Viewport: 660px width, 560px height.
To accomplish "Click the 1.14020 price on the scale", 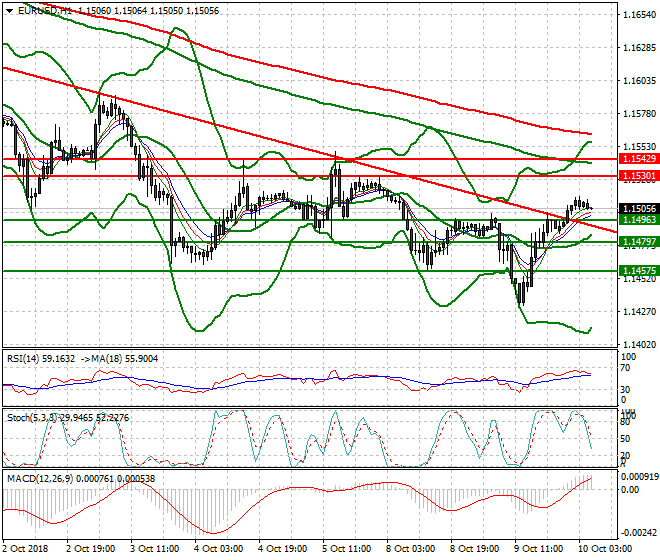I will point(639,344).
